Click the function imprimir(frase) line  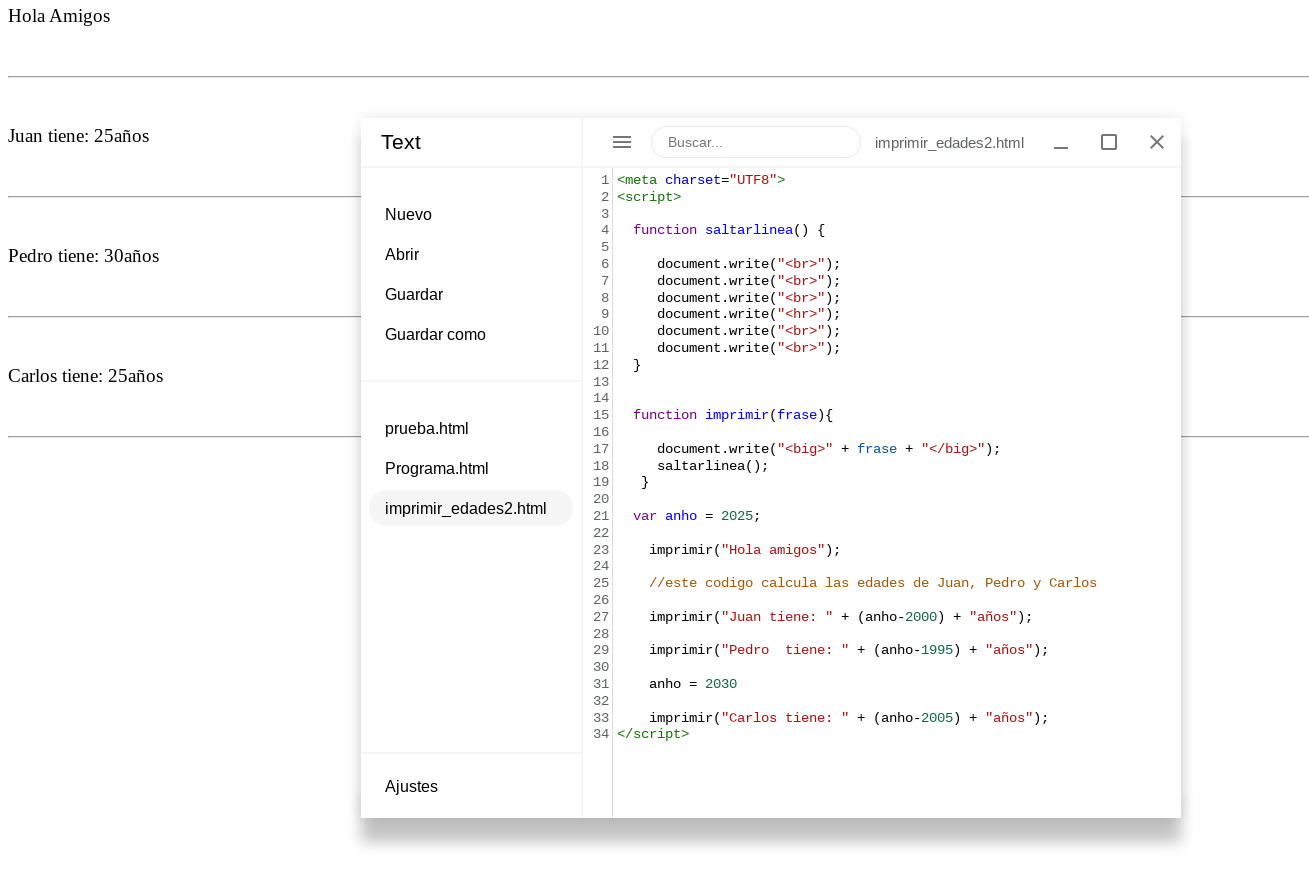coord(733,415)
